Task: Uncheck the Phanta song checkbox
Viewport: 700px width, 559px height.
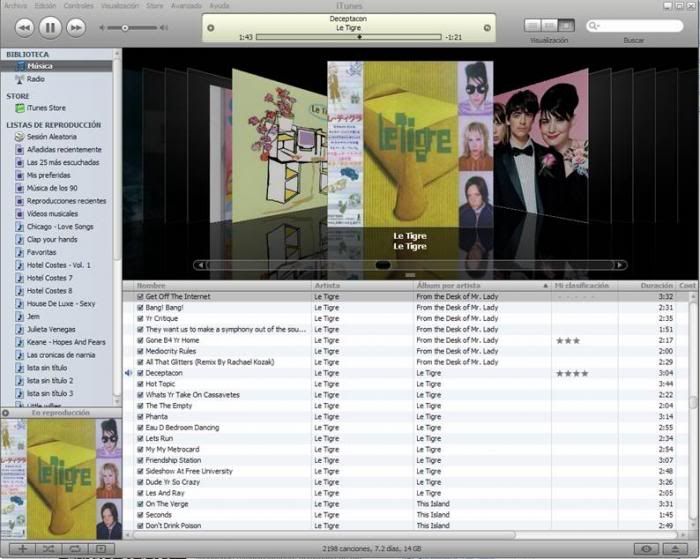Action: tap(140, 417)
